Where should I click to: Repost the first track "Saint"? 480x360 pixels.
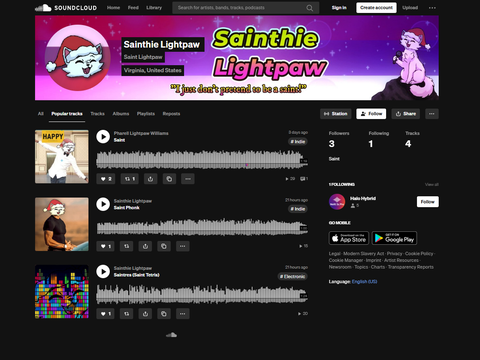130,179
